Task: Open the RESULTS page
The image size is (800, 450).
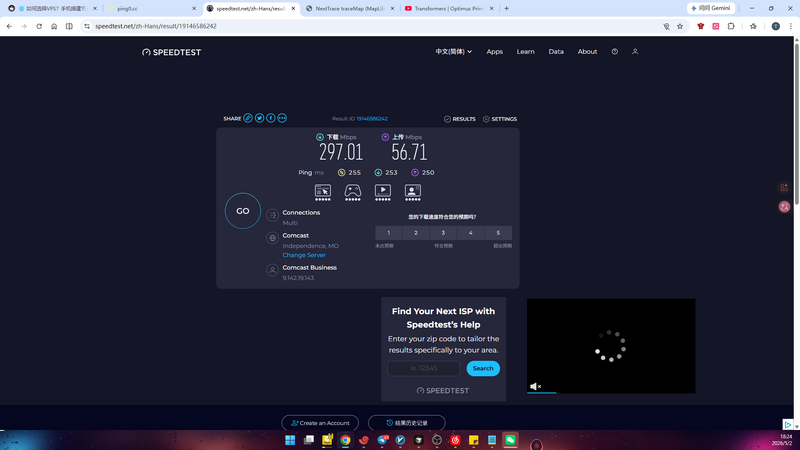Action: tap(460, 119)
